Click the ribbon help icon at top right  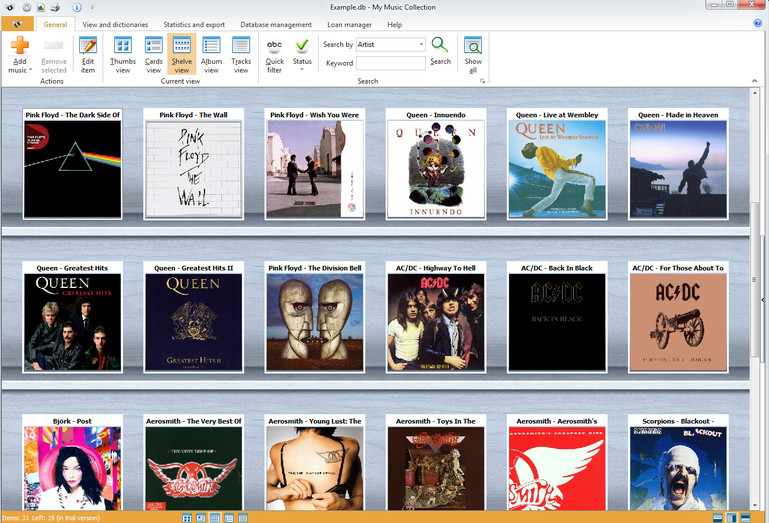[x=758, y=23]
